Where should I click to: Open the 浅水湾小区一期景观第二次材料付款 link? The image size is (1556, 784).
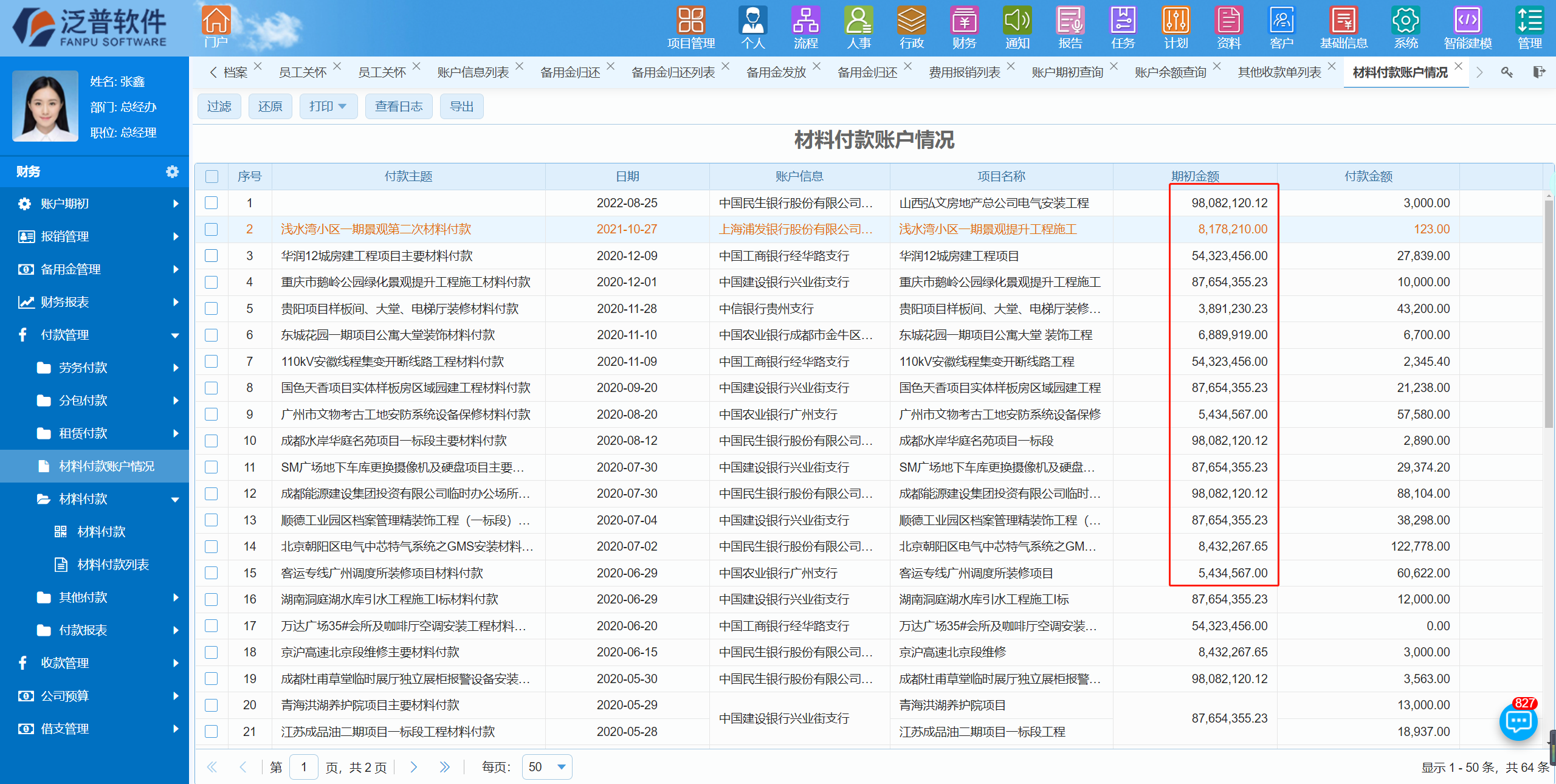tap(376, 229)
